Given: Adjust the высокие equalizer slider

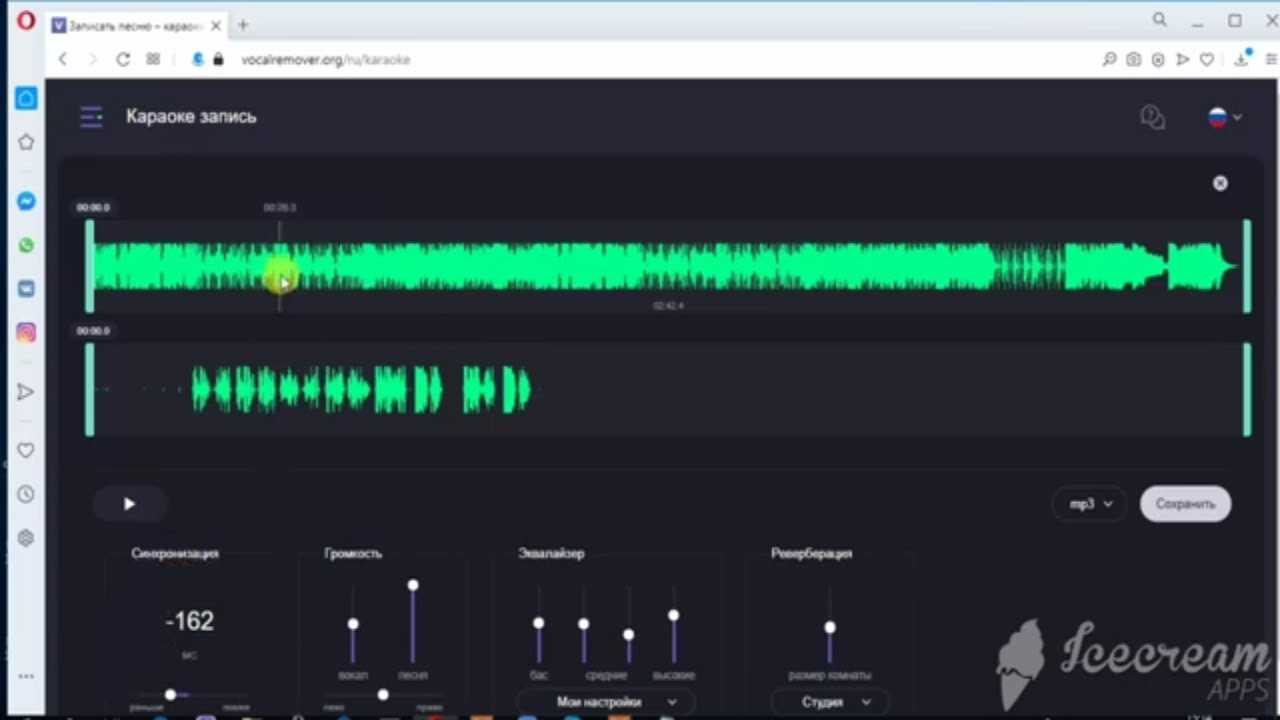Looking at the screenshot, I should coord(674,616).
